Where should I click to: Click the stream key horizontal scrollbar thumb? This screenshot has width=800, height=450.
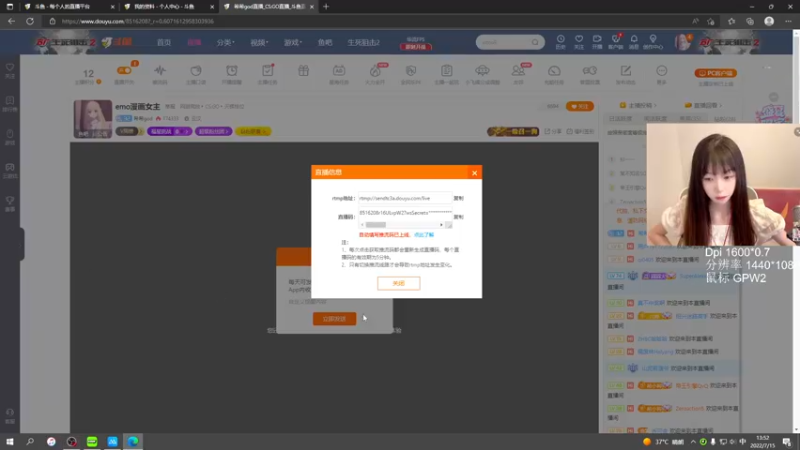(x=376, y=224)
